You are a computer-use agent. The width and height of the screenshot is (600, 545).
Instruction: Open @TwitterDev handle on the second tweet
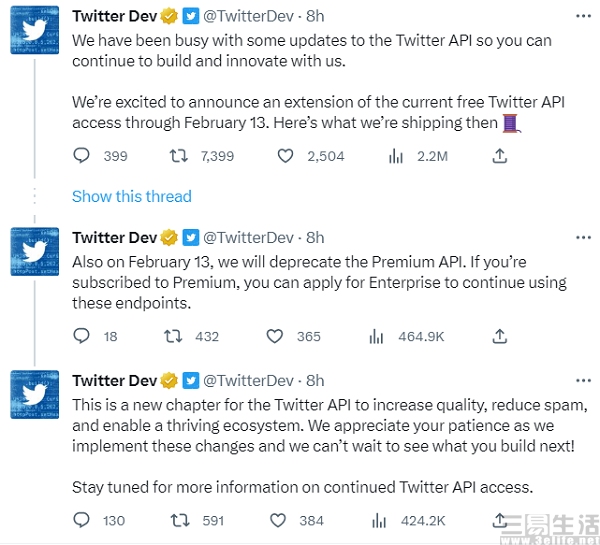point(248,238)
